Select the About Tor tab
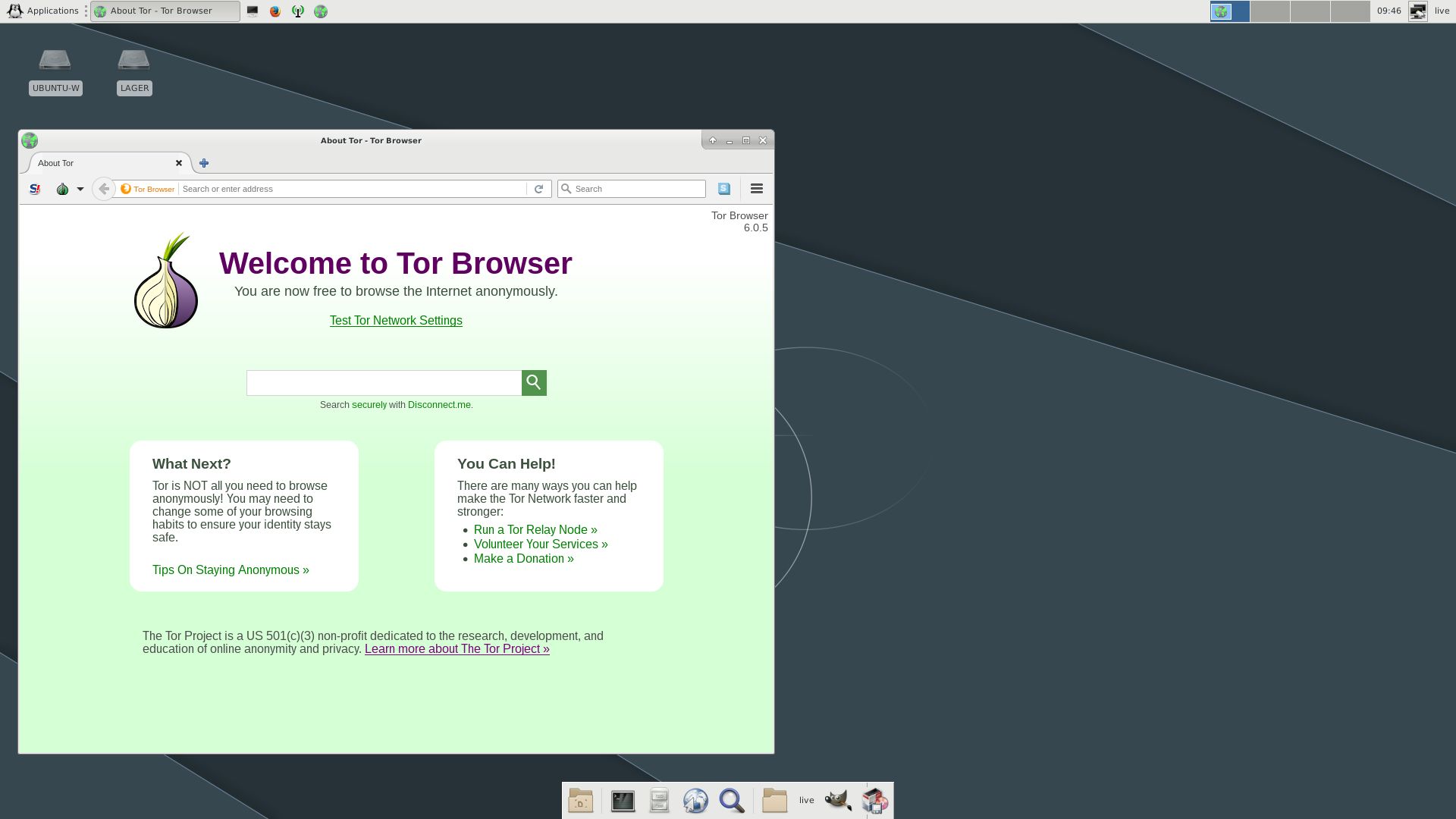This screenshot has width=1456, height=819. [x=106, y=163]
